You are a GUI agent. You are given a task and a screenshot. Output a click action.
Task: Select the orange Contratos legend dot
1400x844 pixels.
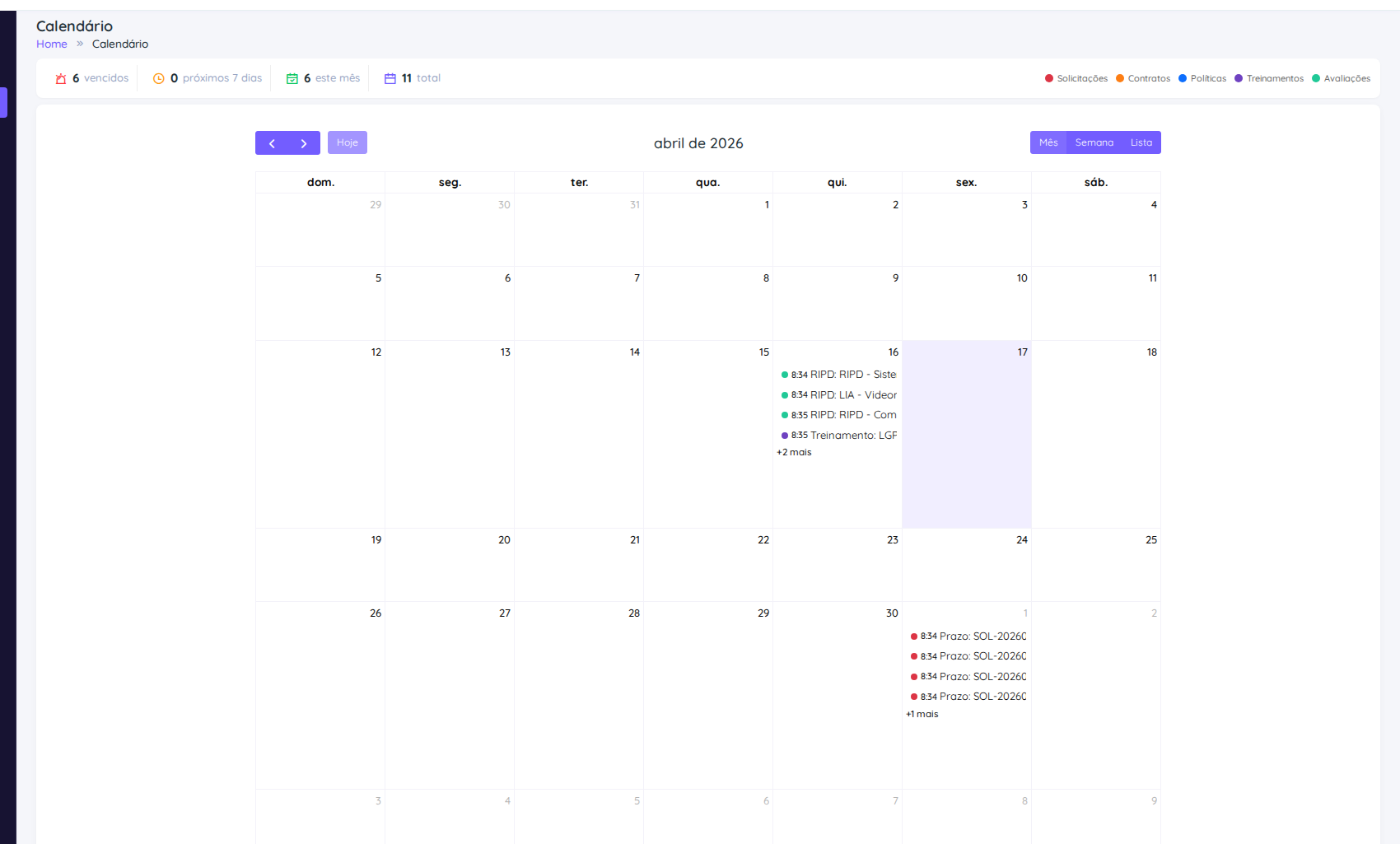[1119, 77]
